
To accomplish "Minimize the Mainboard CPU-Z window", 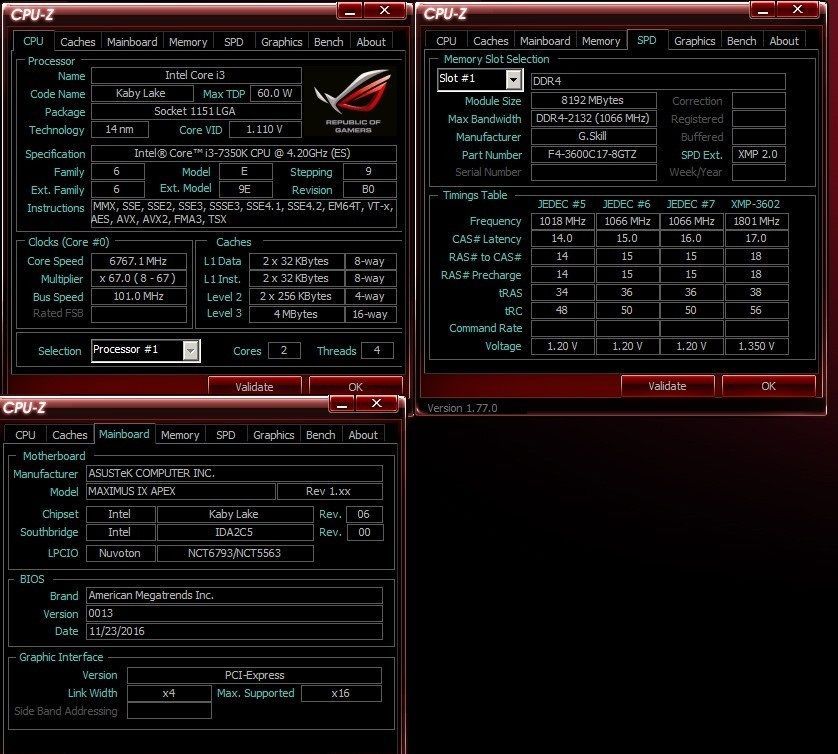I will [342, 403].
